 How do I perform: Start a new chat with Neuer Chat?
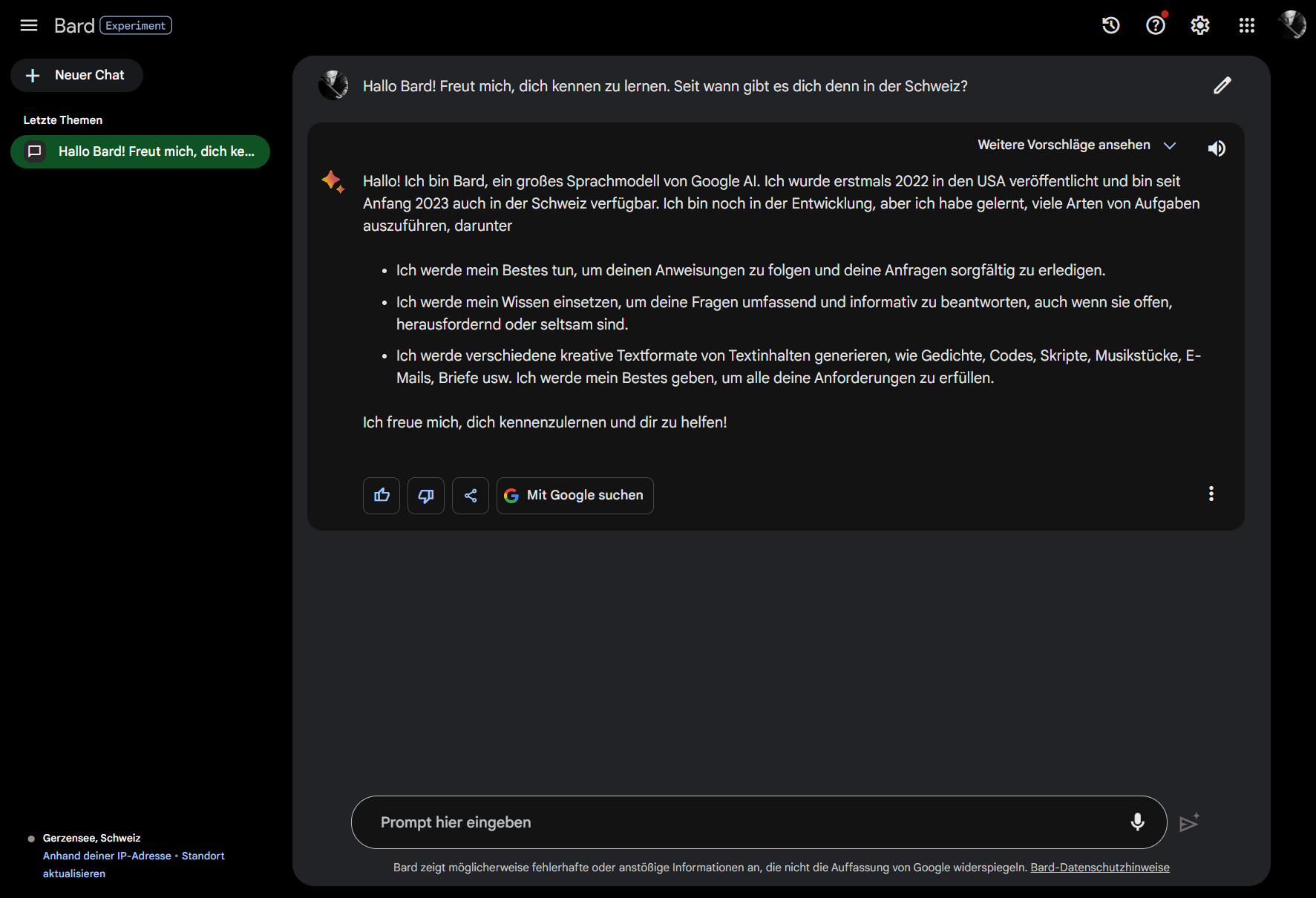point(76,75)
